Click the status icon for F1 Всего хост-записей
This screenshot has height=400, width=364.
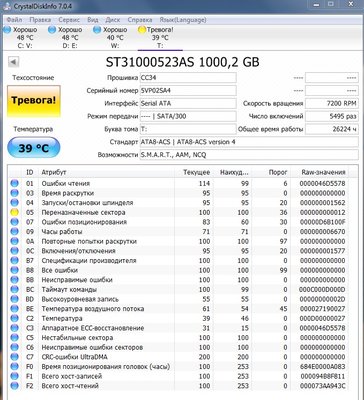[14, 377]
